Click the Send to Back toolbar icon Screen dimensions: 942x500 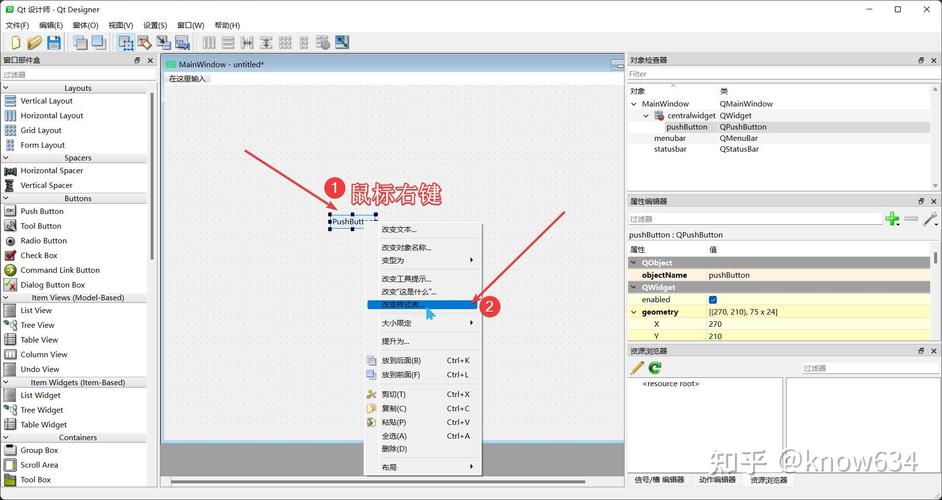pyautogui.click(x=80, y=42)
